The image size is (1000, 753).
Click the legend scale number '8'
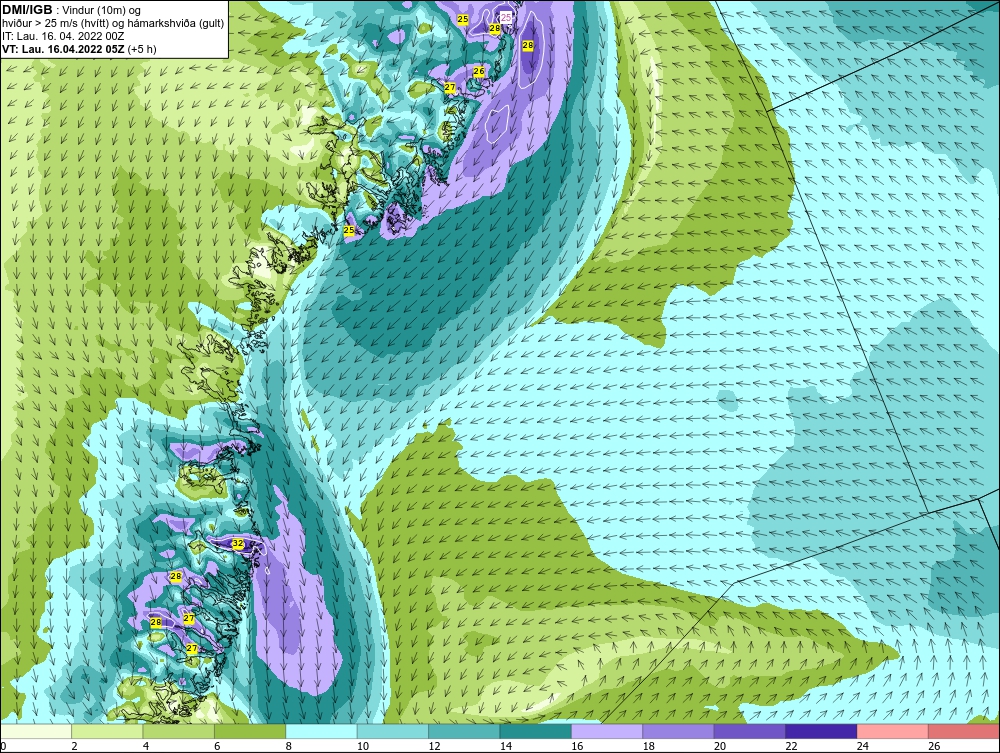click(289, 746)
